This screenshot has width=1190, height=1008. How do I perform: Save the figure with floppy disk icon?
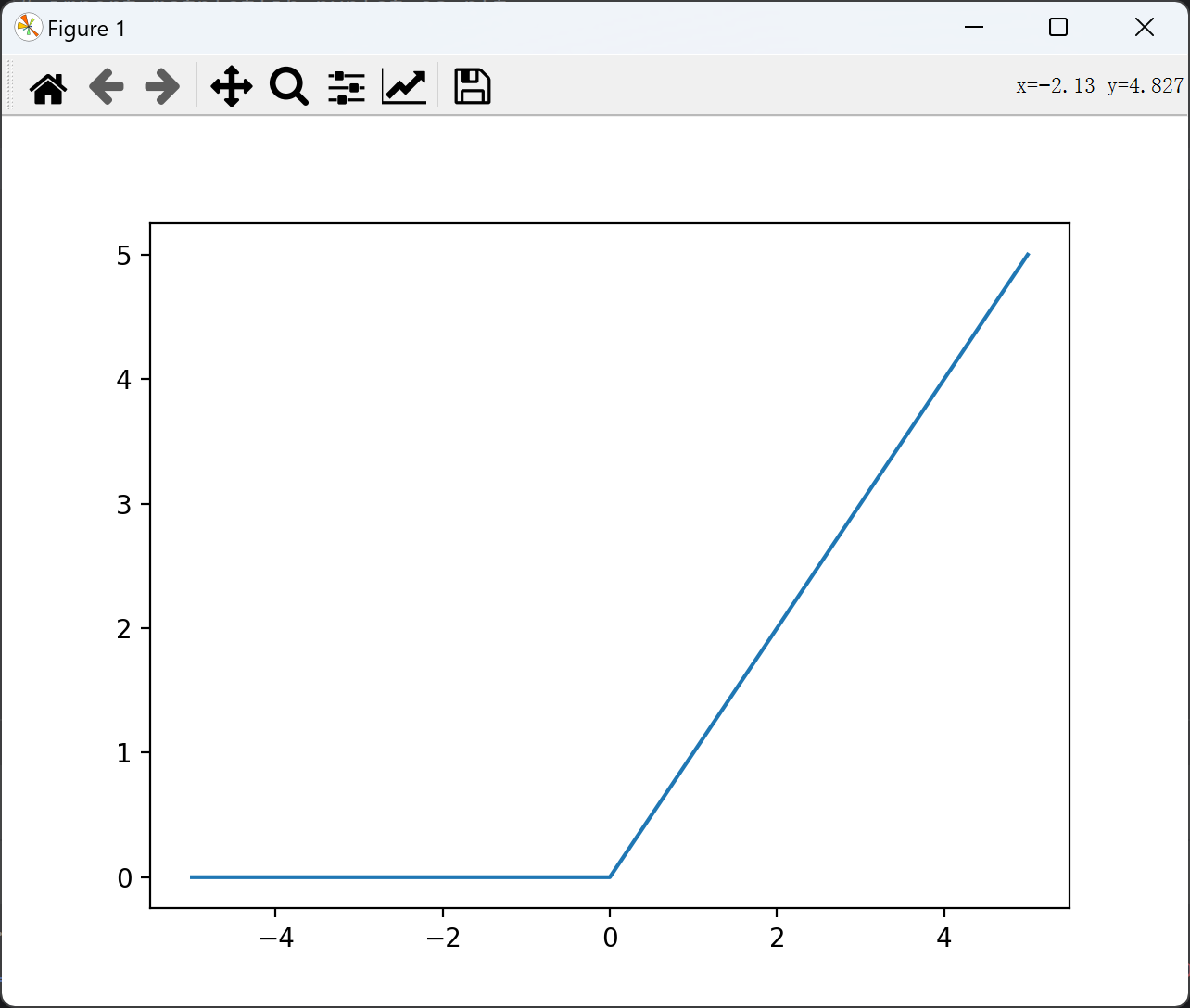(473, 86)
